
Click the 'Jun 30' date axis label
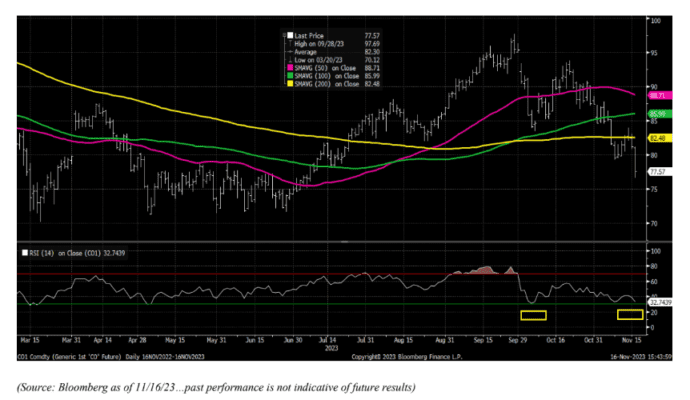[x=293, y=340]
